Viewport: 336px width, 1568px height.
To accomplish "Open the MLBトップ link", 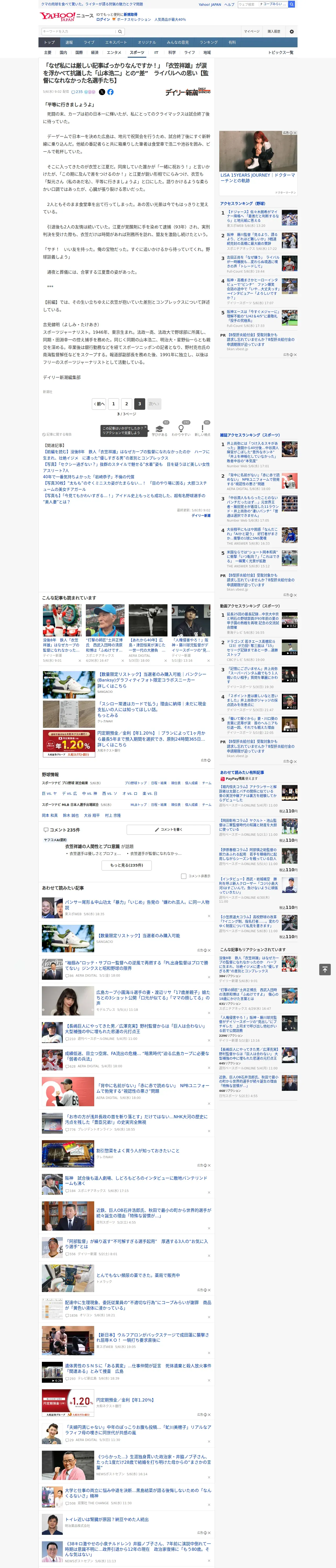I will coord(138,805).
